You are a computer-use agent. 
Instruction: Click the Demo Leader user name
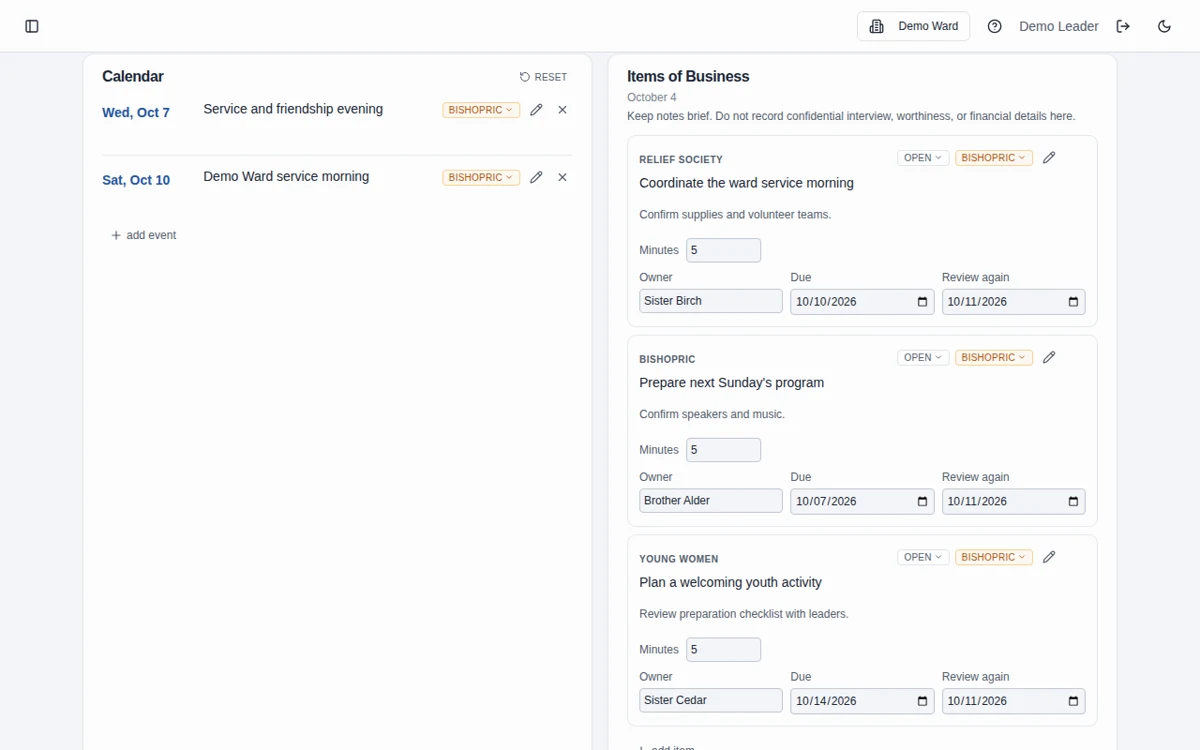1059,26
